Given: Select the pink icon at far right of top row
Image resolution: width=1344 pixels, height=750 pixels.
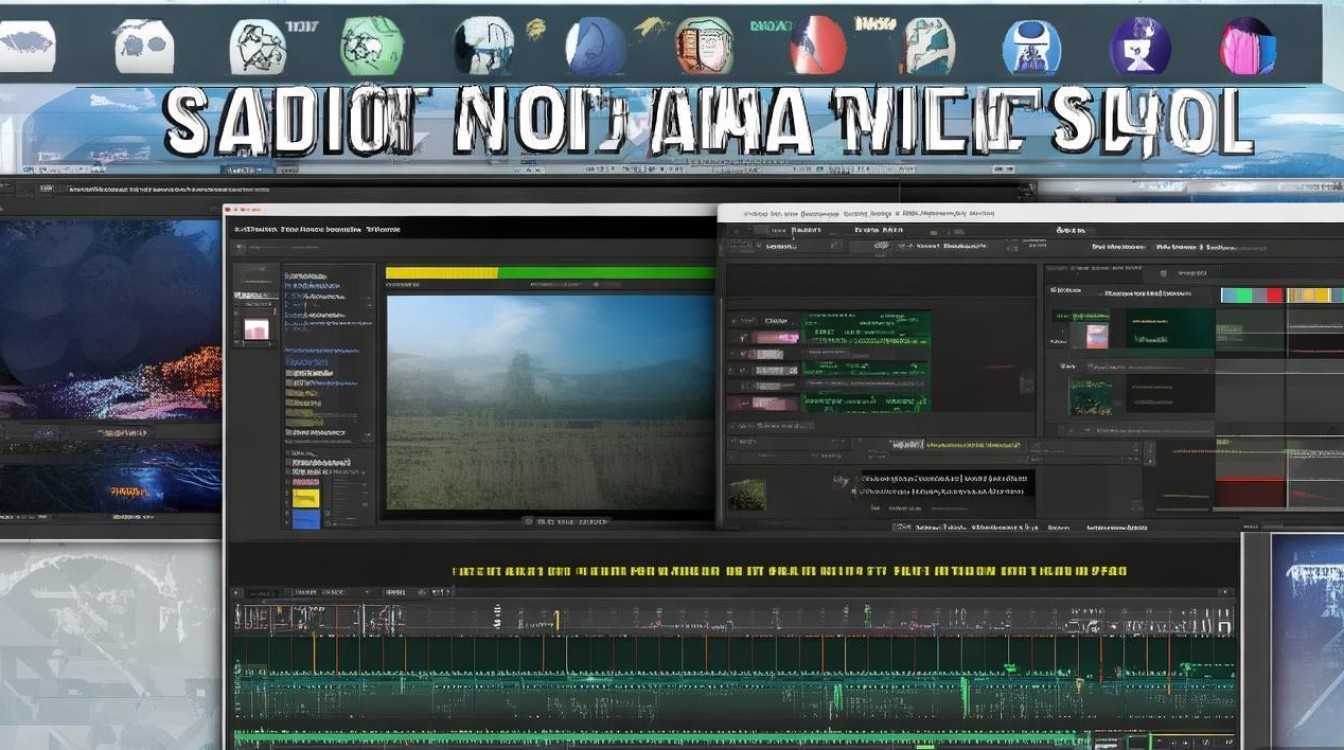Looking at the screenshot, I should [1247, 46].
